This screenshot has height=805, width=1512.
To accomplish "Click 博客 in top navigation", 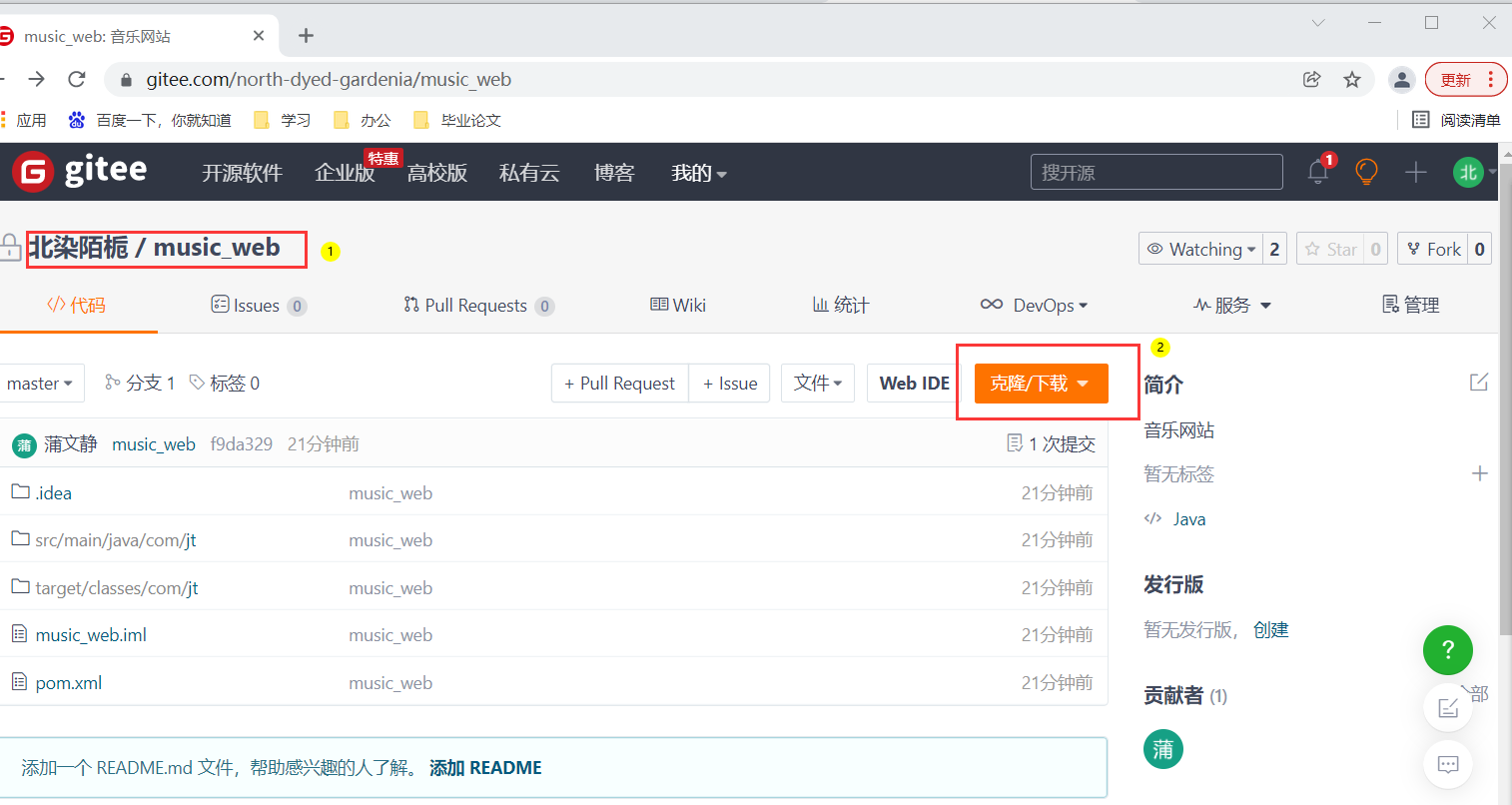I will (x=614, y=173).
